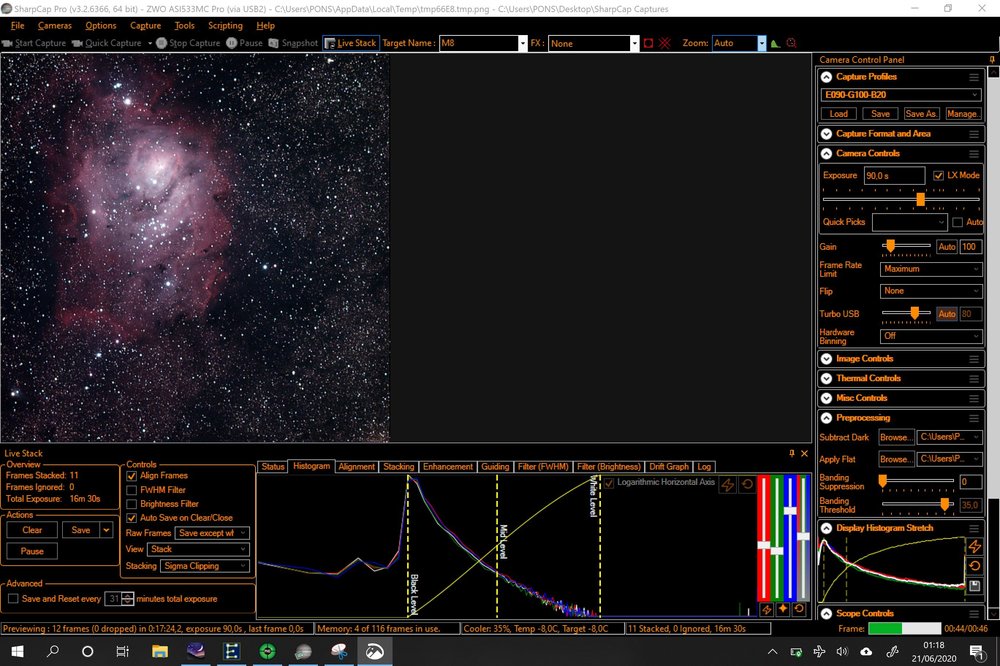This screenshot has height=666, width=1000.
Task: Click the red reticule overlay icon
Action: click(664, 43)
